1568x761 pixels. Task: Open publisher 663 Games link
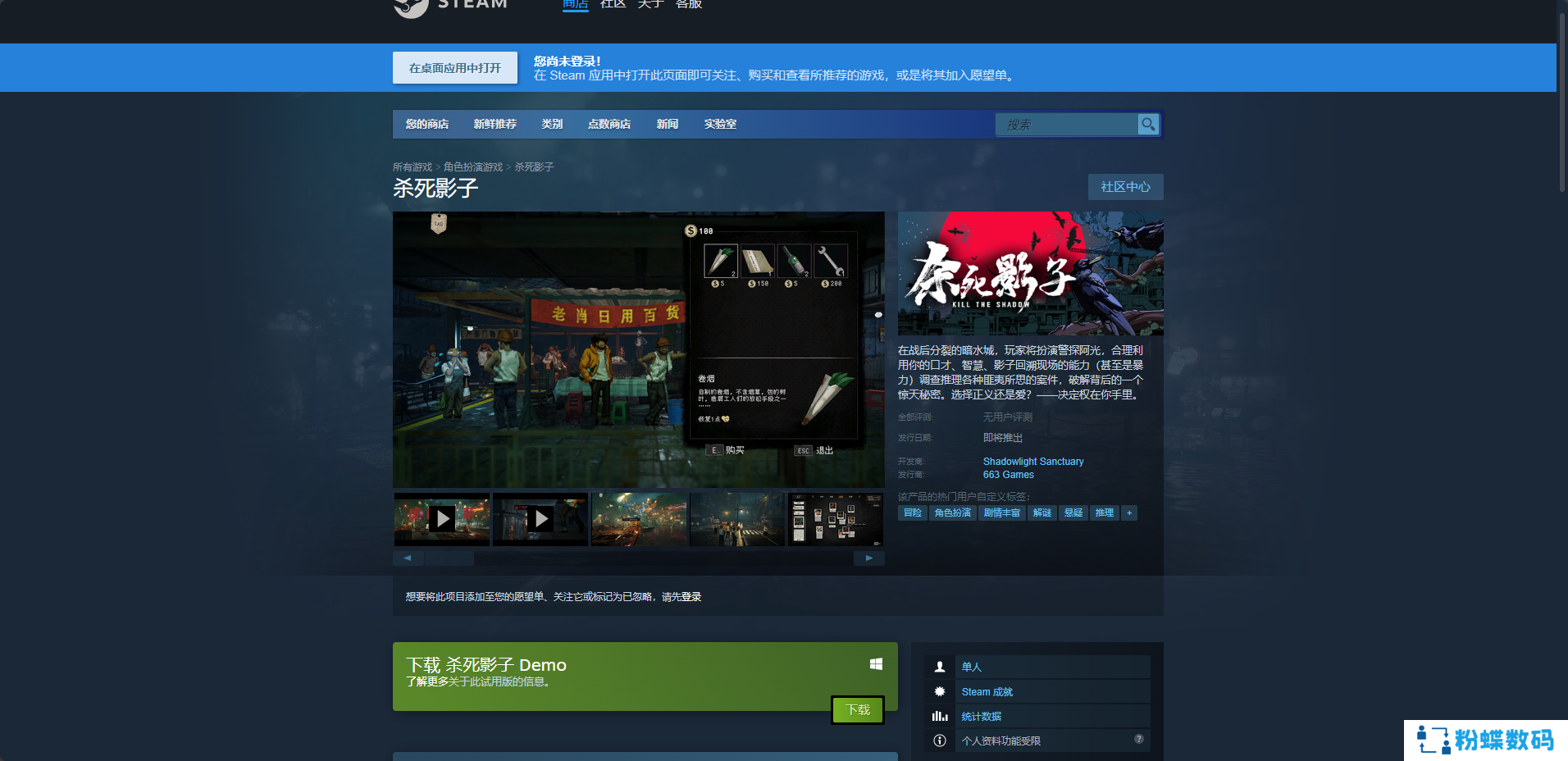click(x=1009, y=475)
